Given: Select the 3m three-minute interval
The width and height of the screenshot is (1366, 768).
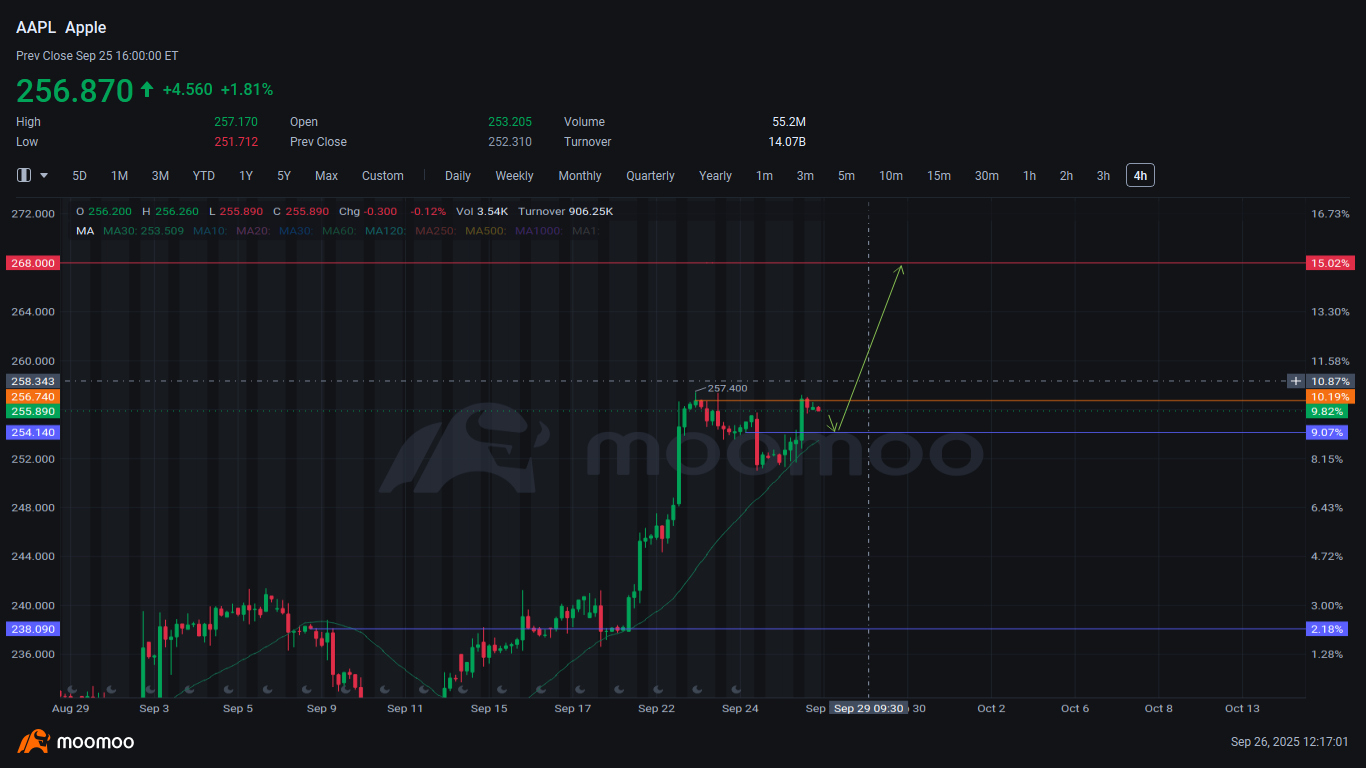Looking at the screenshot, I should click(x=805, y=176).
